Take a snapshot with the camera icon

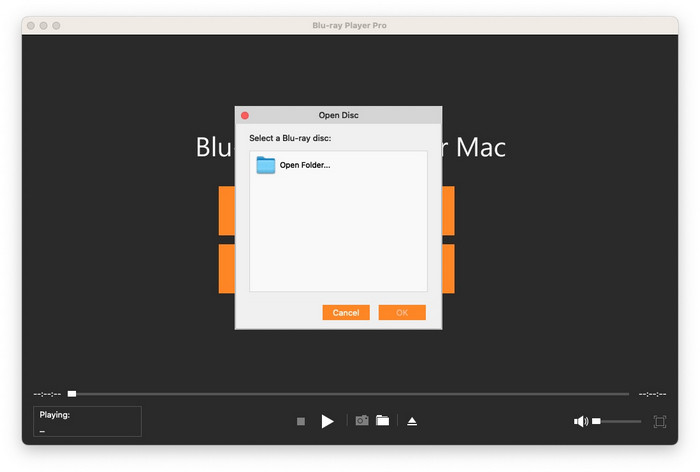362,421
